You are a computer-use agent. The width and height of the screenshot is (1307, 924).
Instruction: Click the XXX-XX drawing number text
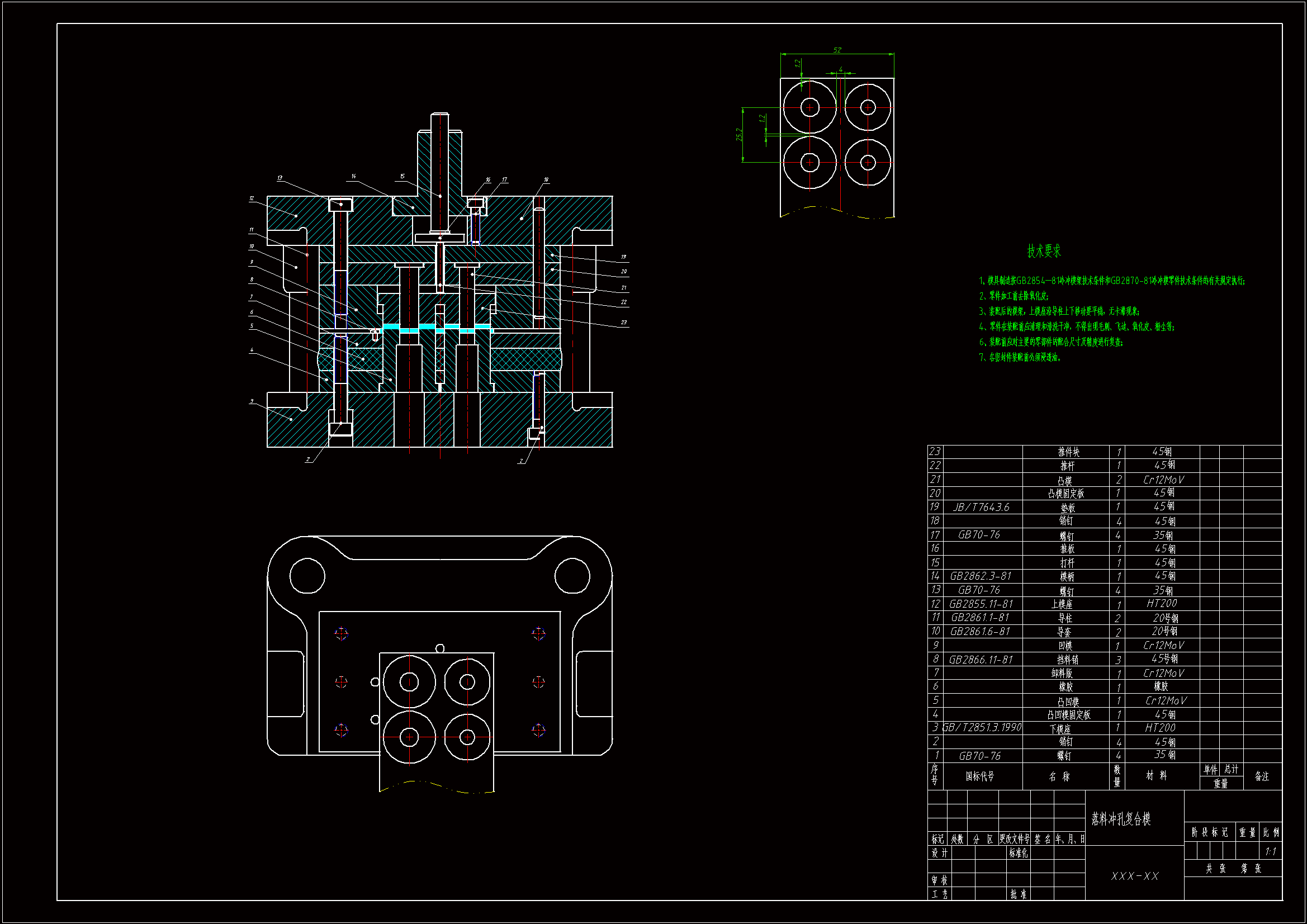1134,875
